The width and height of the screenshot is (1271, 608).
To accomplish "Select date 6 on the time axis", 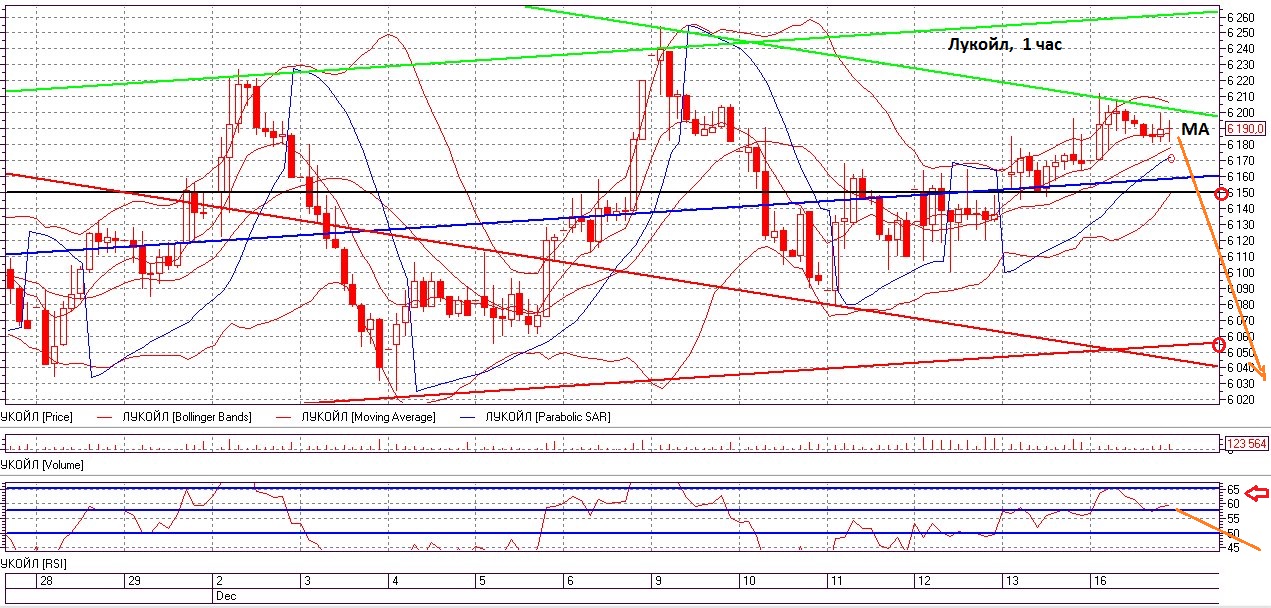I will point(570,581).
